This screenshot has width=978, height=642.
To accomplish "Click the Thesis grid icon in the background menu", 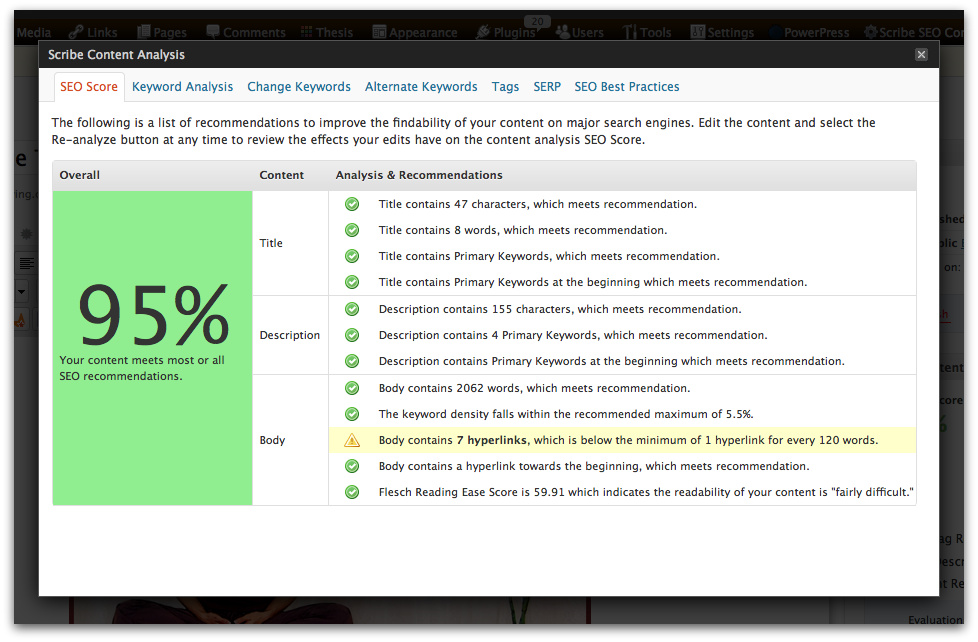I will pyautogui.click(x=306, y=32).
